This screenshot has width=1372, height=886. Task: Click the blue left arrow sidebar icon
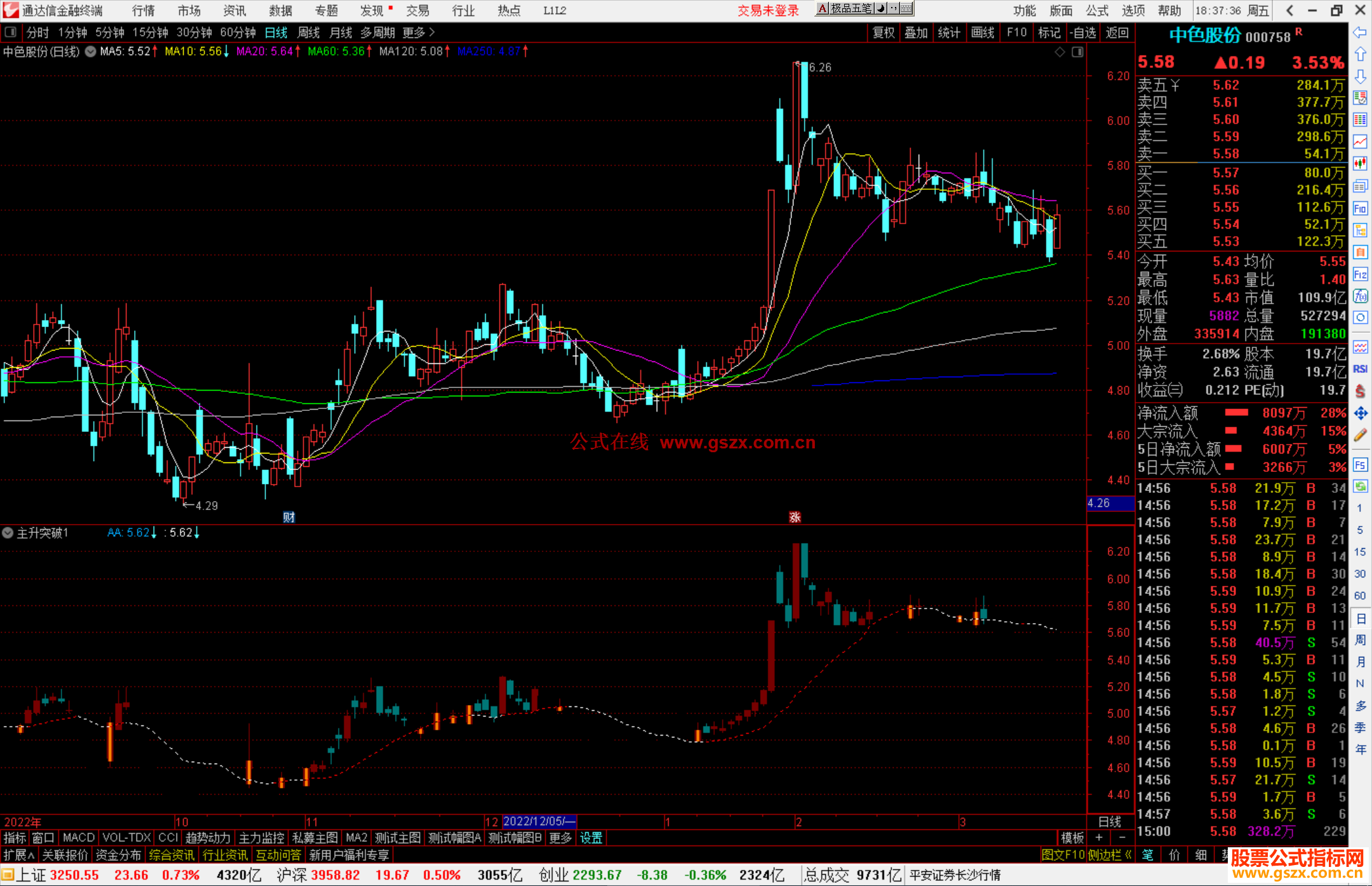(x=1360, y=32)
